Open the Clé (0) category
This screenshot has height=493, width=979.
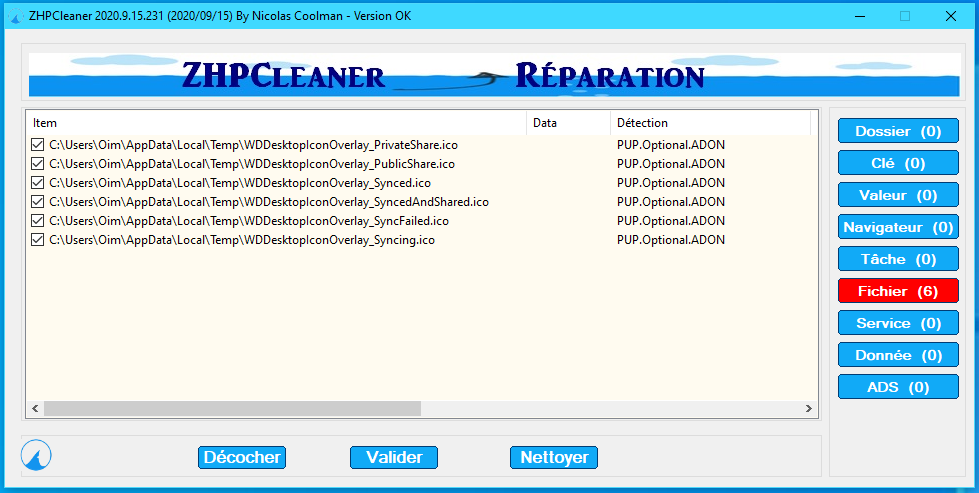point(898,163)
